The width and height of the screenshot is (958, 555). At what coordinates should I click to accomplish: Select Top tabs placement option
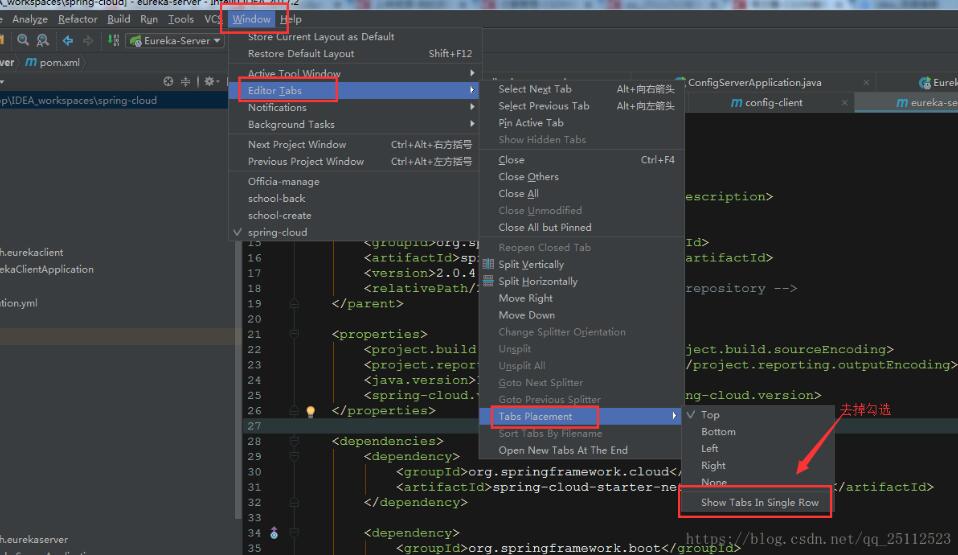pyautogui.click(x=710, y=415)
